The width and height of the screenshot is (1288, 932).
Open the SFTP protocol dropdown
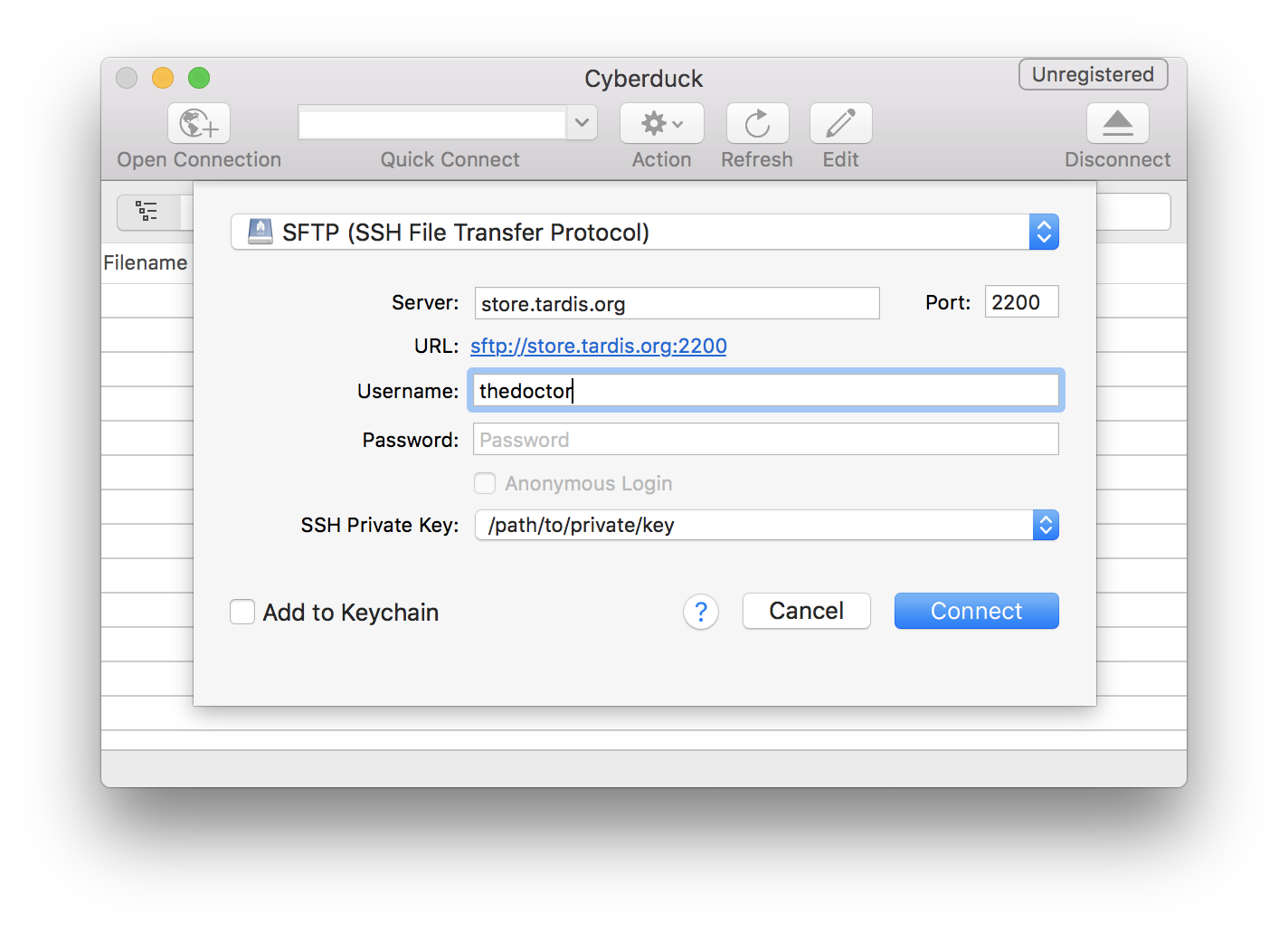coord(645,232)
